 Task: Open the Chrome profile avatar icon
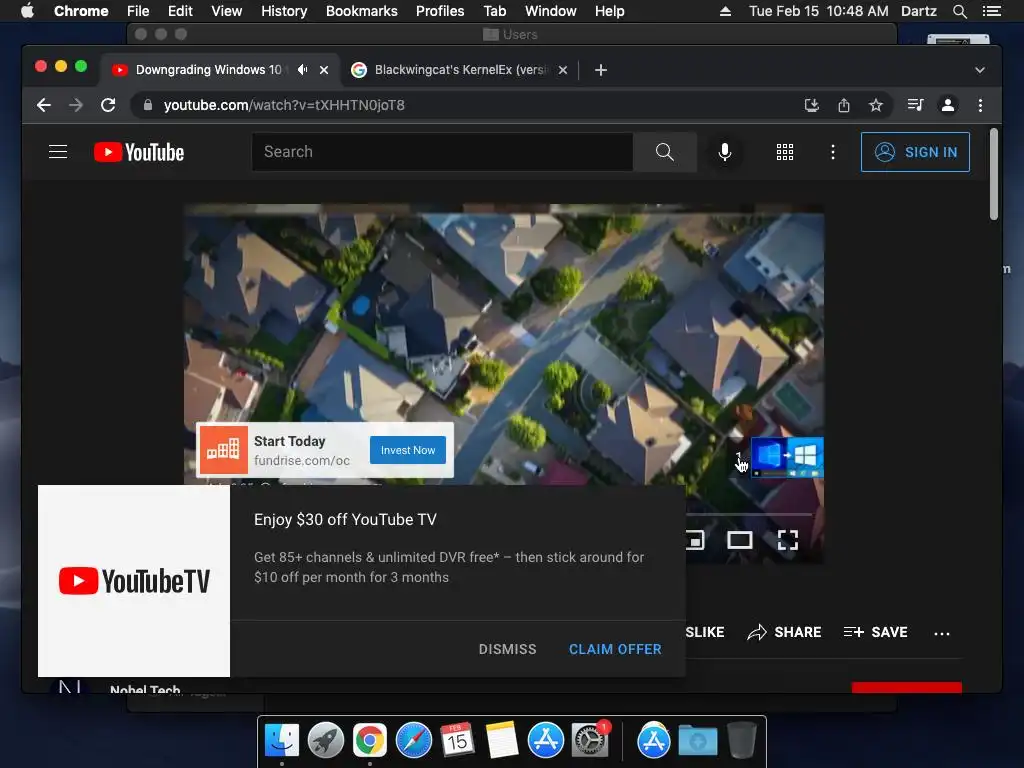click(x=948, y=105)
